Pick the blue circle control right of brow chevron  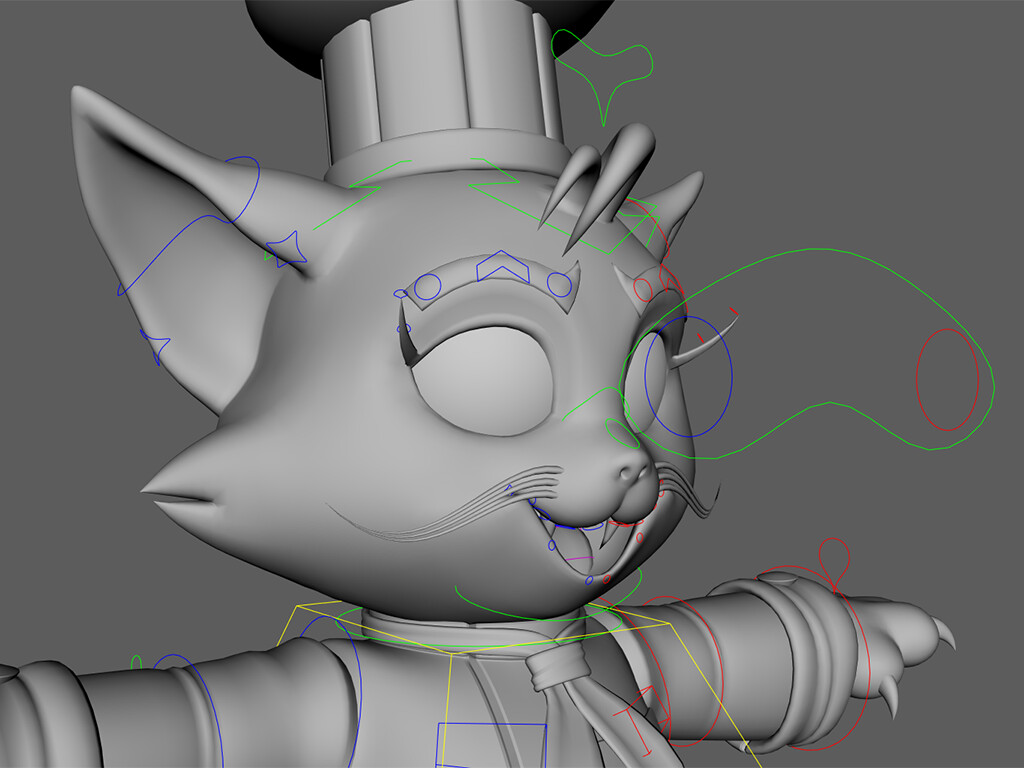point(559,285)
